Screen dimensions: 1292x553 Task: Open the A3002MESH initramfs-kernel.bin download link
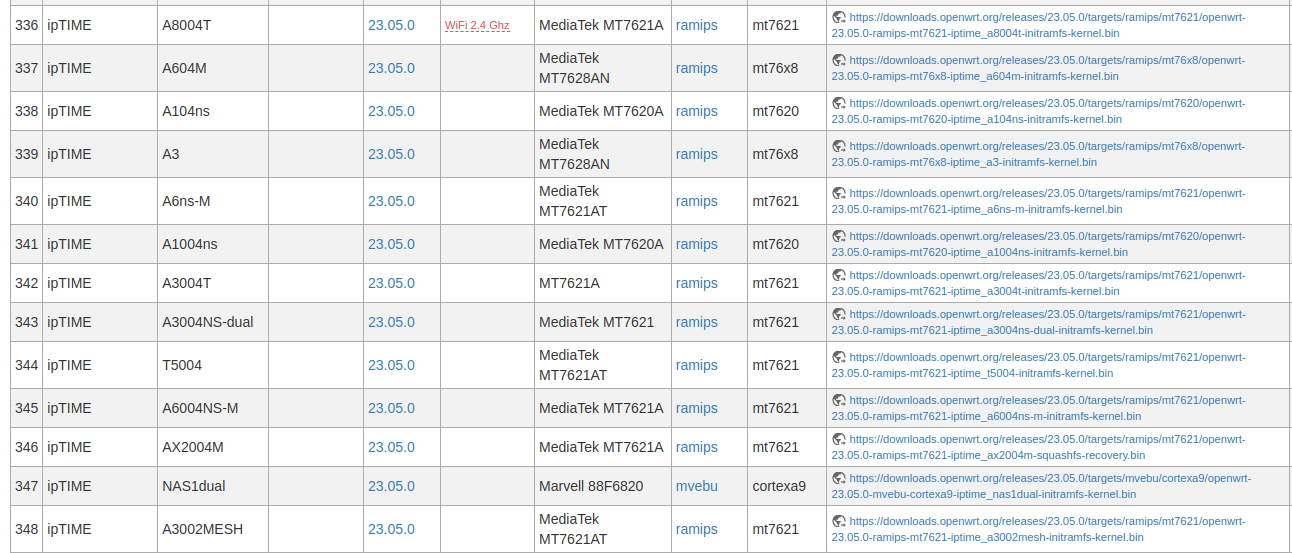(1039, 529)
